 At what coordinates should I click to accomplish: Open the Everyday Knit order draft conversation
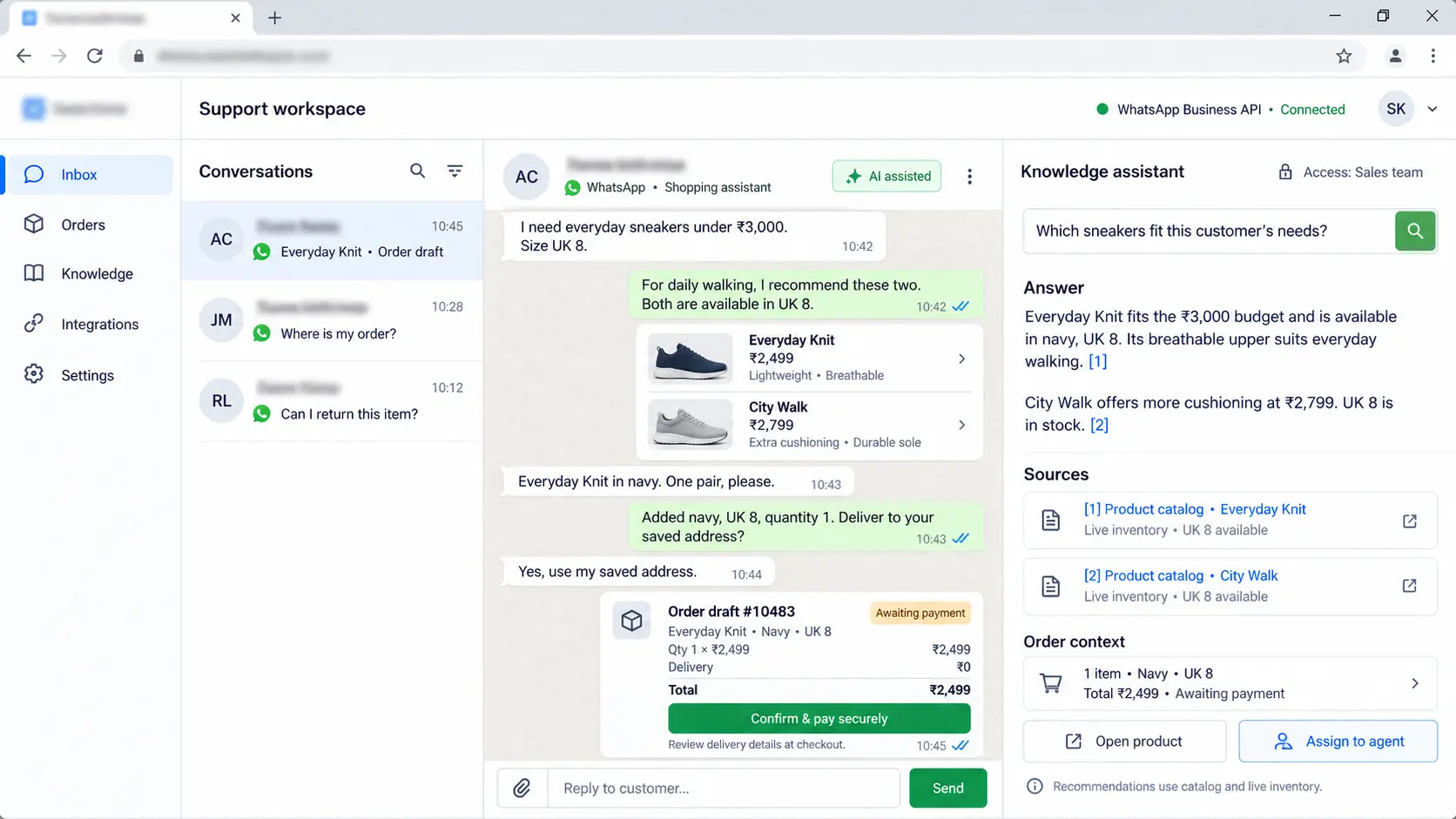[332, 240]
